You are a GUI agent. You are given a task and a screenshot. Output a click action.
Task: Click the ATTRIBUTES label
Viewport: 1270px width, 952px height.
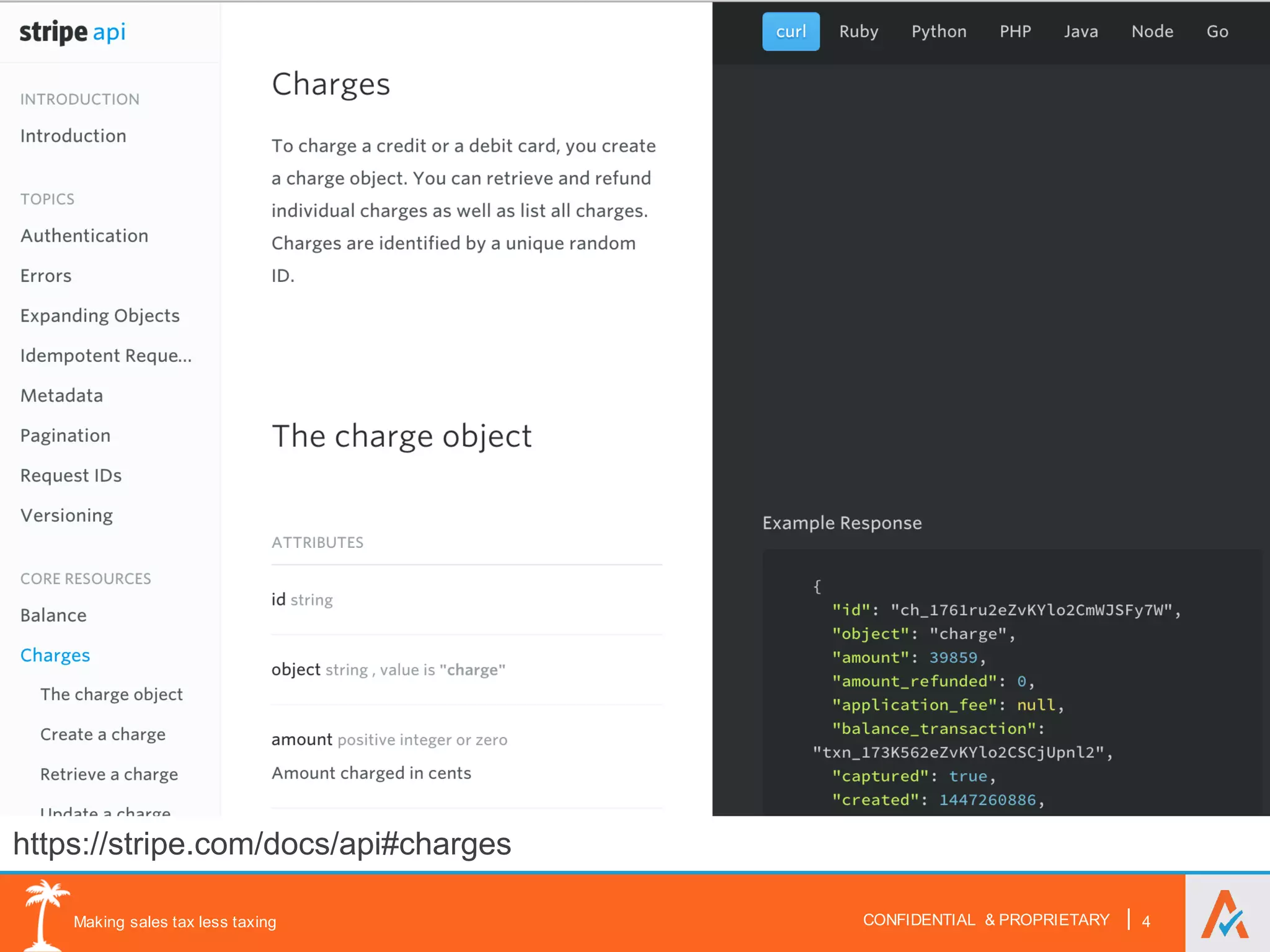click(x=317, y=542)
